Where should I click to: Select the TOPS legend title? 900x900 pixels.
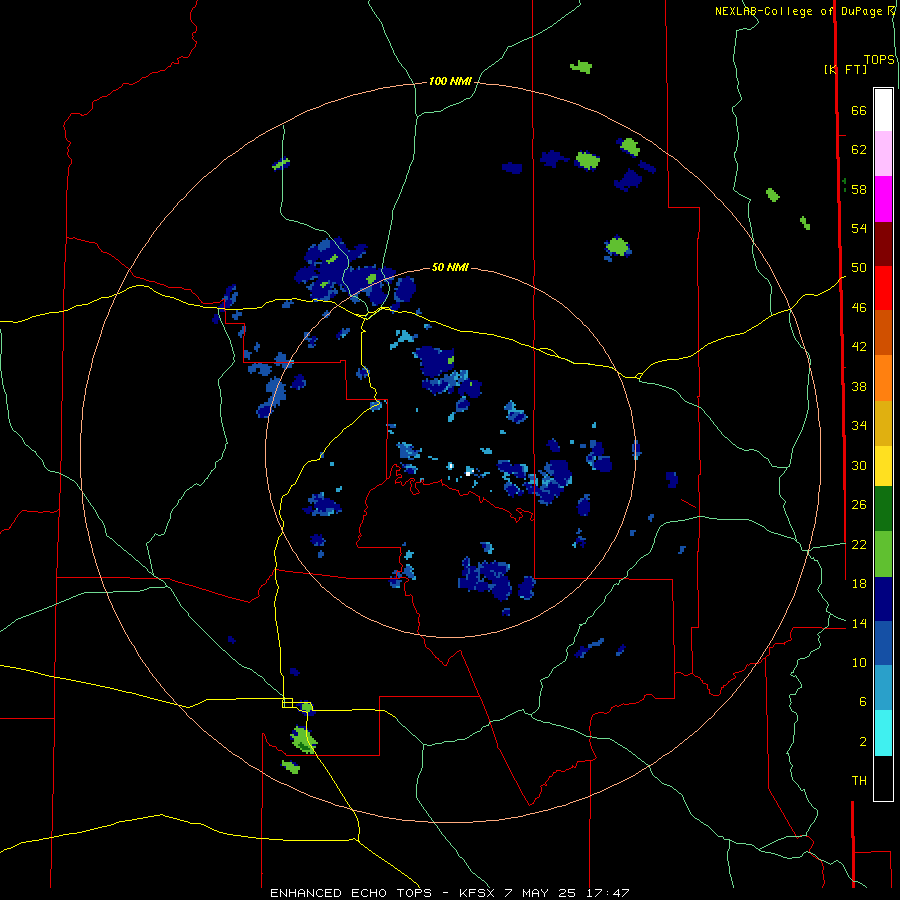tap(879, 60)
